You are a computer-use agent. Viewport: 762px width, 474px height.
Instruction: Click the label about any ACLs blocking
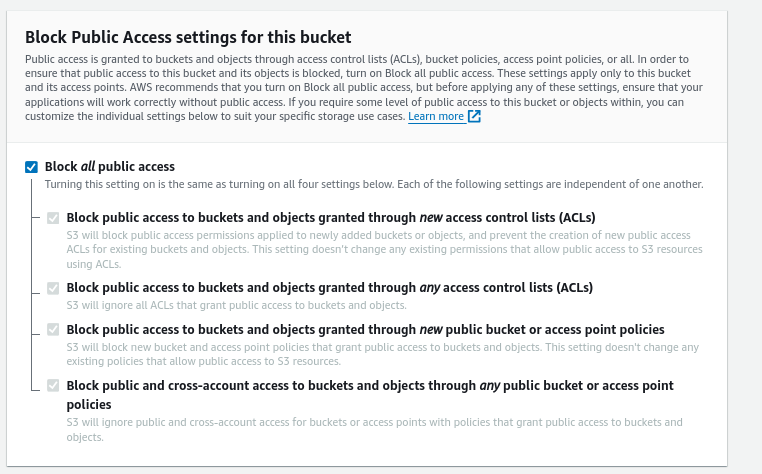click(329, 288)
